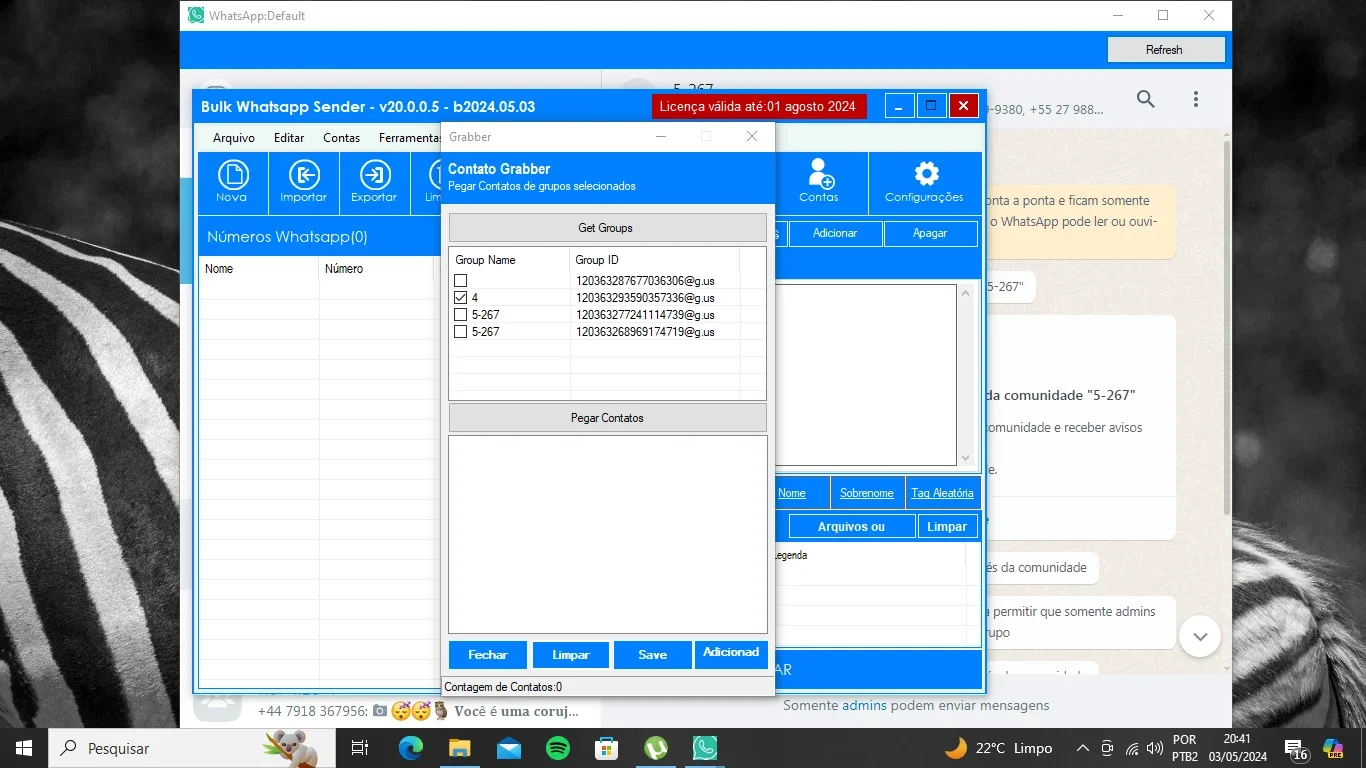
Task: Click the message box vertical scrollbar
Action: point(965,375)
